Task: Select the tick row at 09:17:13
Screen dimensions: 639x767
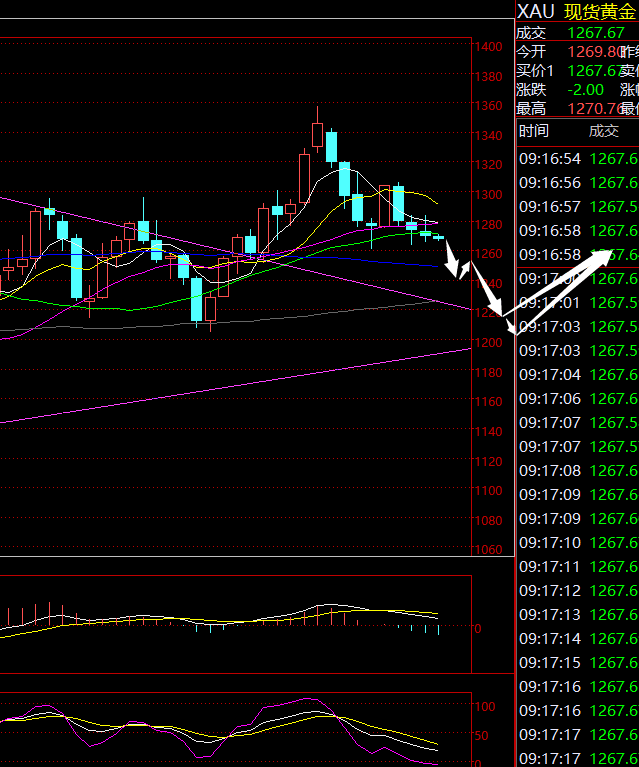Action: (577, 614)
